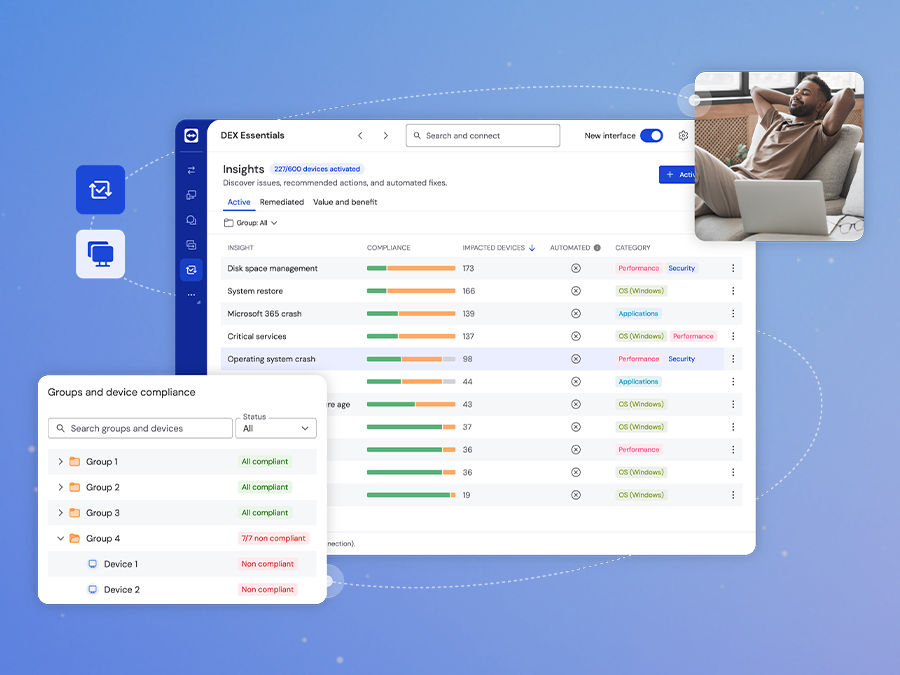Open the remote connection arrows sidebar icon
The height and width of the screenshot is (675, 900).
[x=191, y=171]
